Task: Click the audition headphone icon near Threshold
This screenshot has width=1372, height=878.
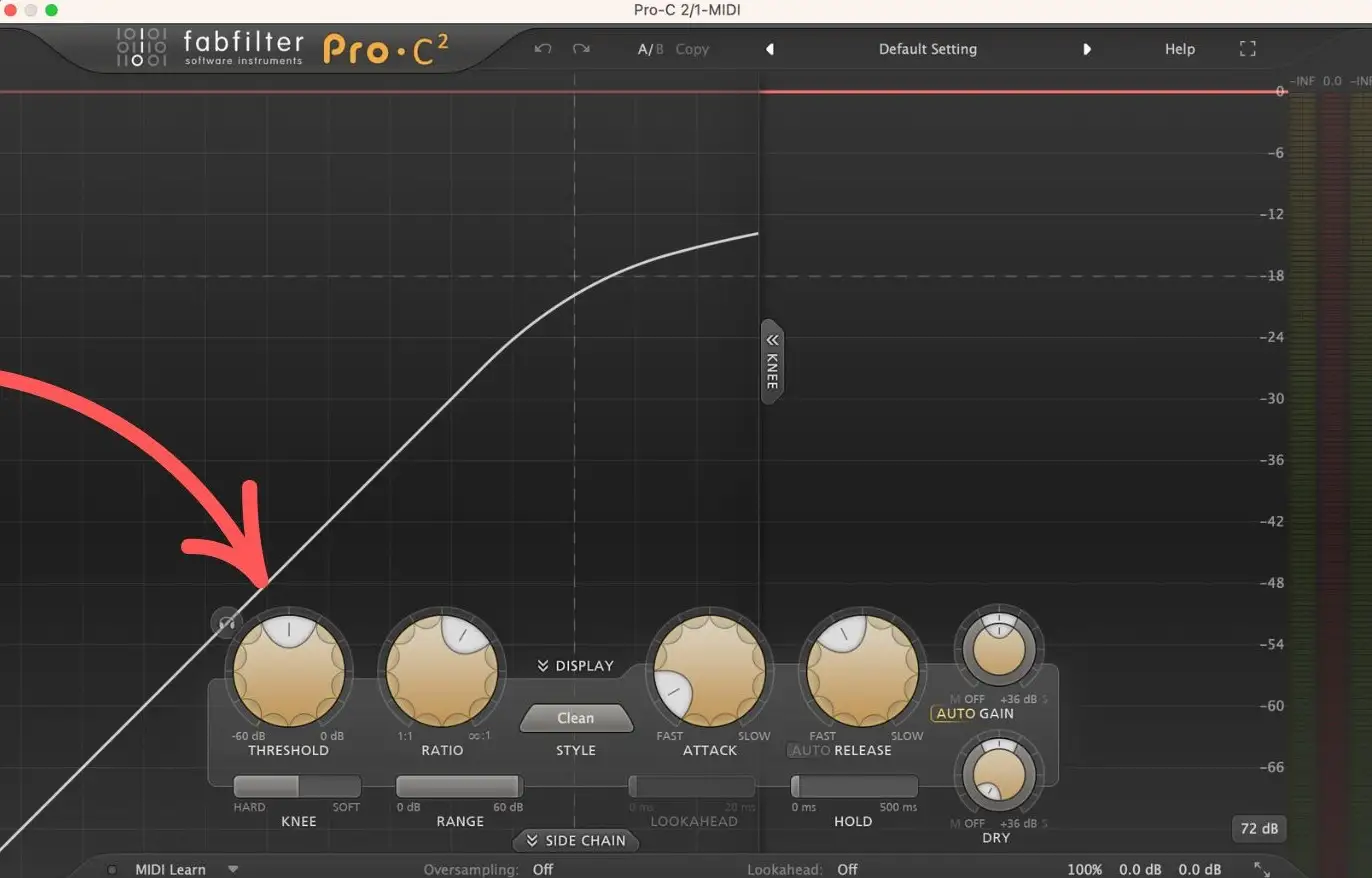Action: click(227, 622)
